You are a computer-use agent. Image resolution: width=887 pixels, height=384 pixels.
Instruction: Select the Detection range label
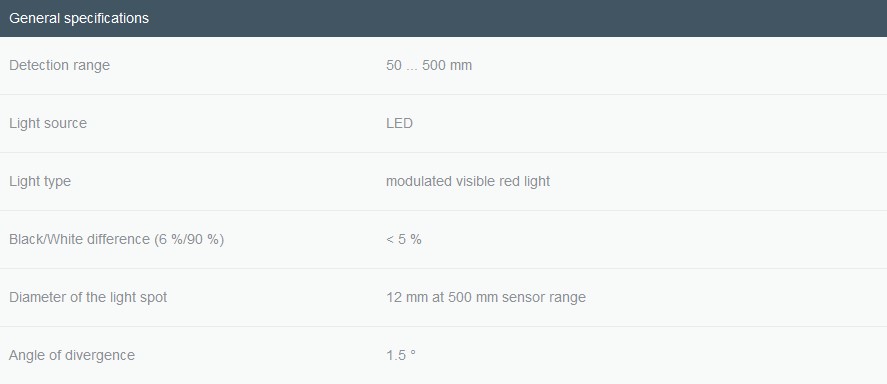pyautogui.click(x=59, y=65)
